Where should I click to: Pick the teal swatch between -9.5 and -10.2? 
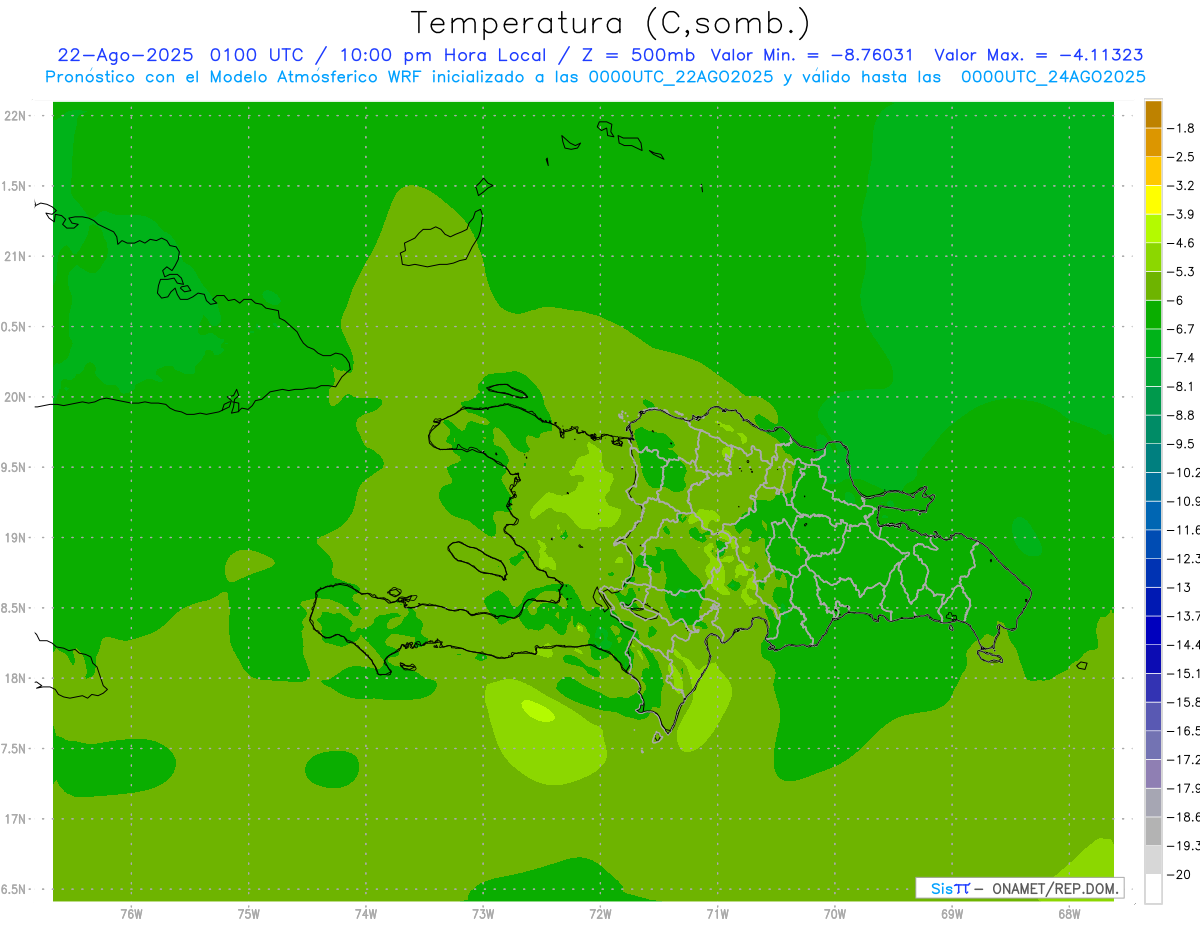pyautogui.click(x=1153, y=458)
